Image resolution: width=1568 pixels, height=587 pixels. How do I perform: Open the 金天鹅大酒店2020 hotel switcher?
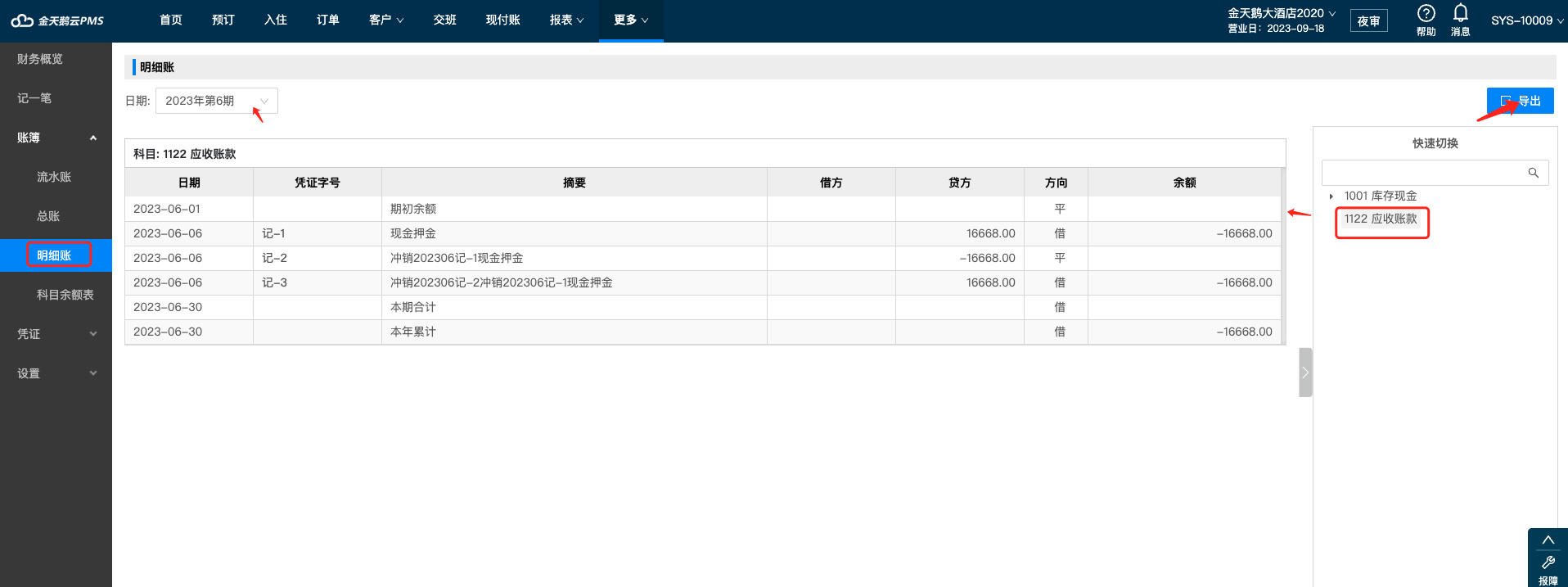click(1282, 13)
